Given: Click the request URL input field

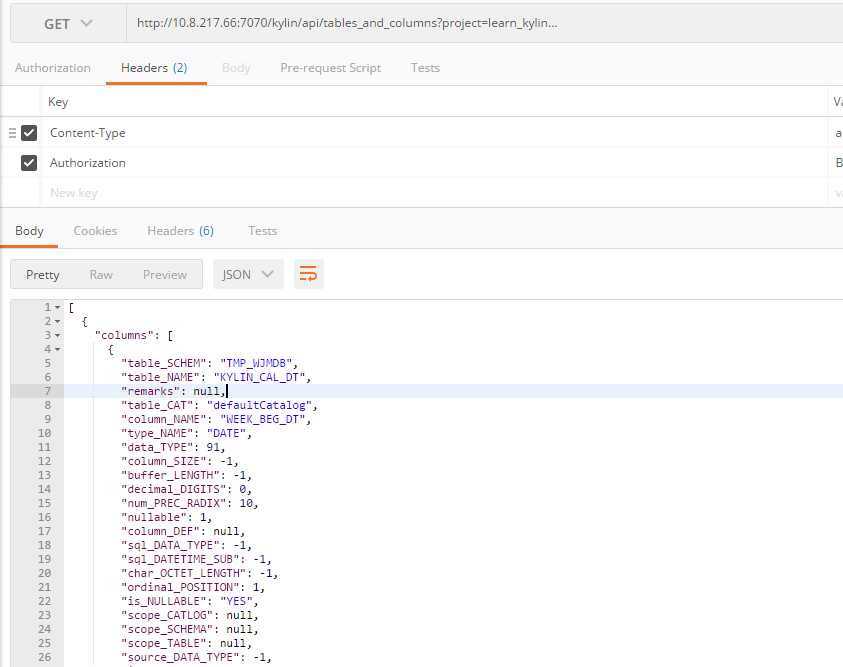Looking at the screenshot, I should (484, 24).
